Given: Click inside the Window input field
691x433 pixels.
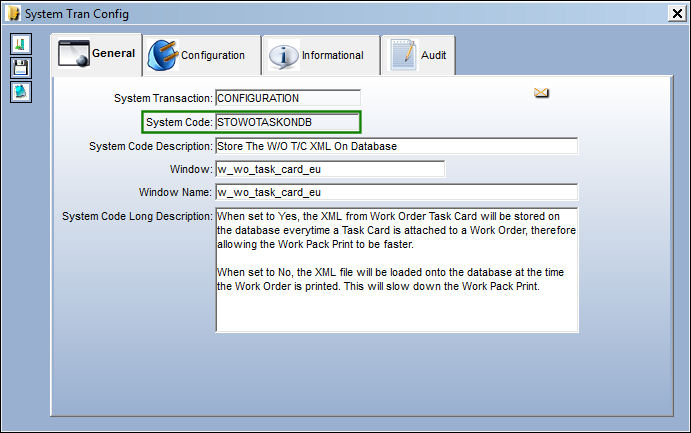Looking at the screenshot, I should (x=330, y=169).
